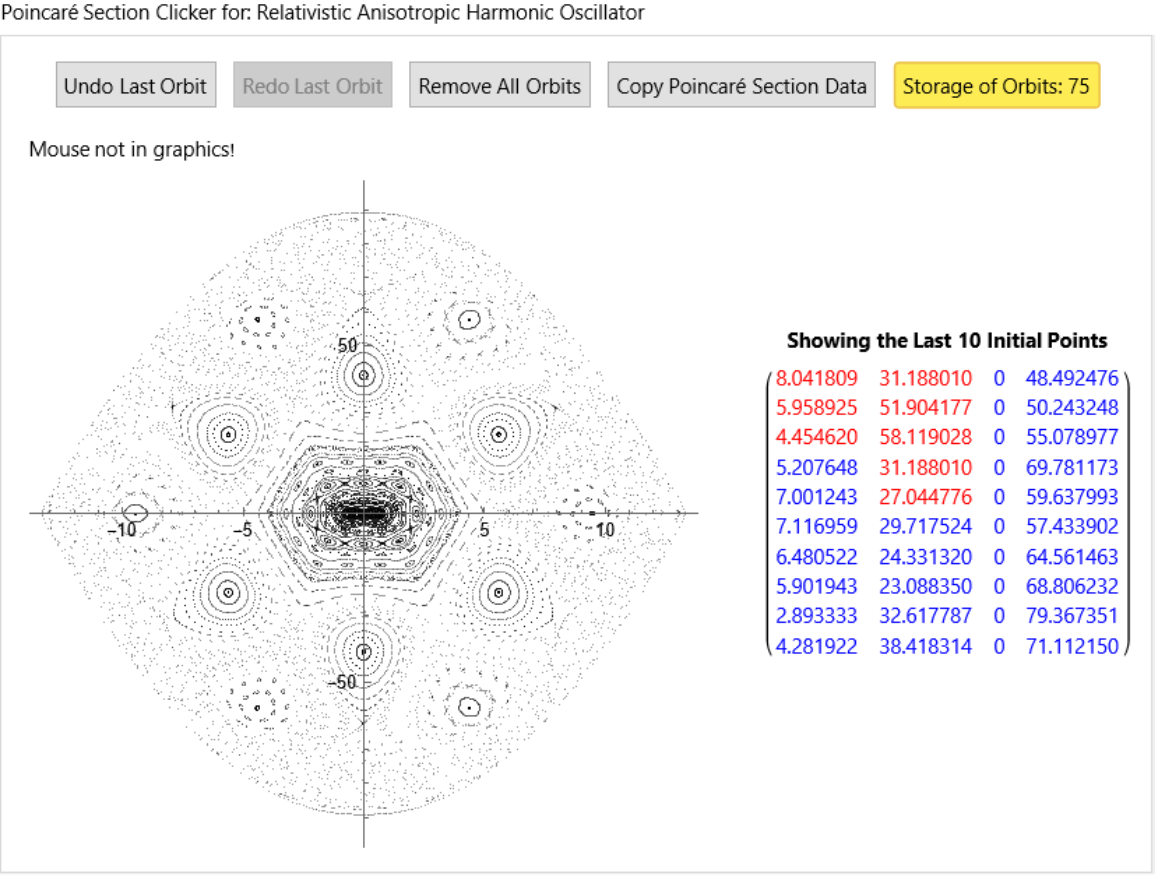Viewport: 1156px width, 876px height.
Task: Click the island center just below the 50 label
Action: pos(364,376)
